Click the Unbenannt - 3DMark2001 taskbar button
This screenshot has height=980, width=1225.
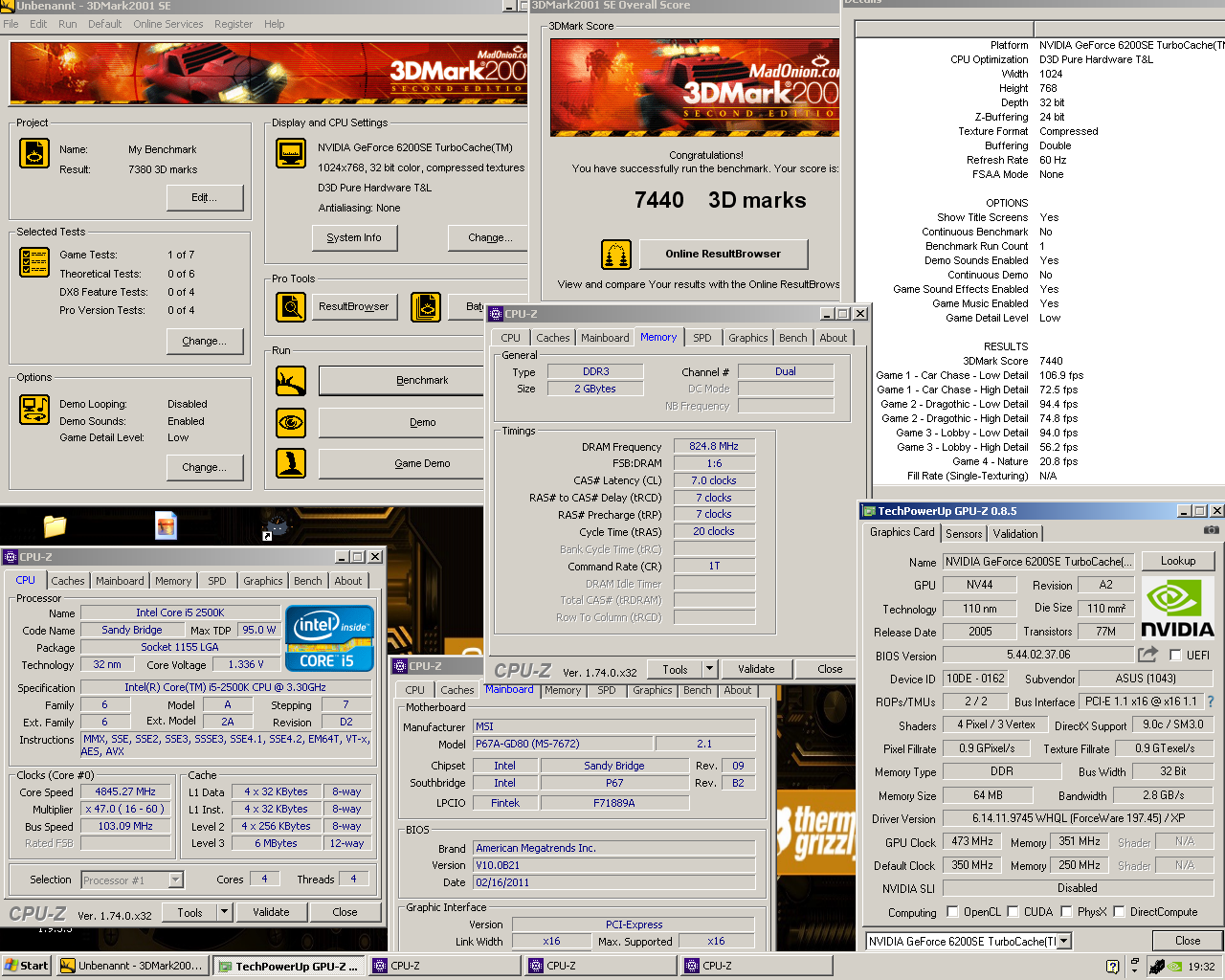(x=132, y=967)
